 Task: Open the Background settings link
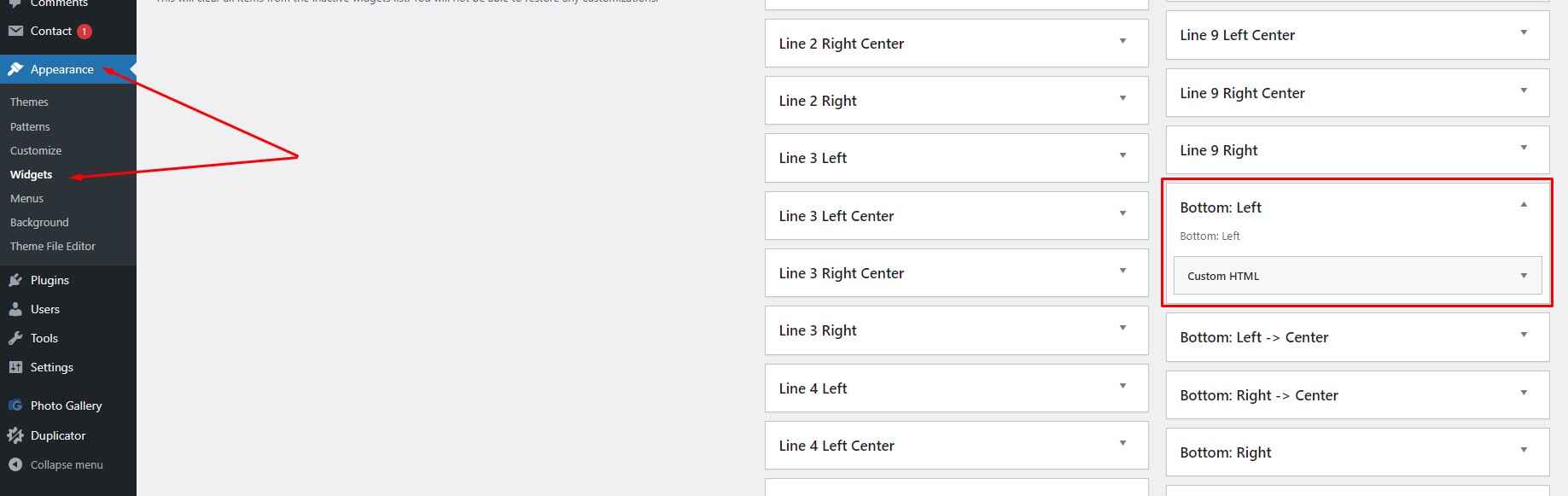39,222
